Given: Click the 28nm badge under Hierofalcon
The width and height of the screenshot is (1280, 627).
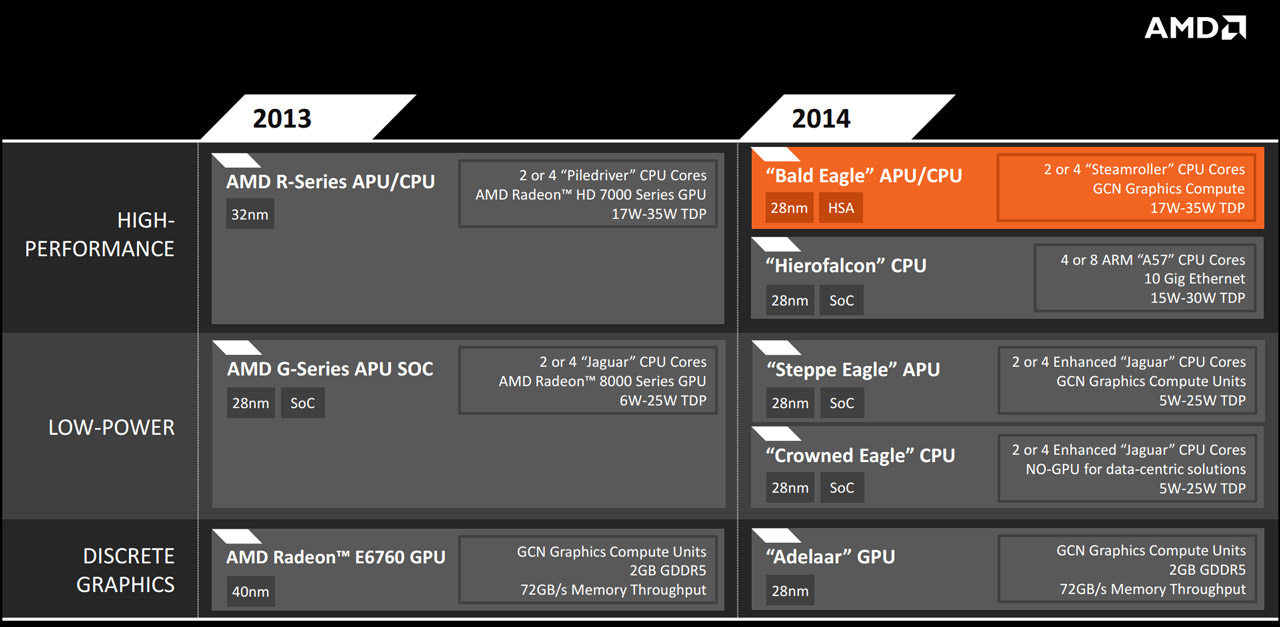Looking at the screenshot, I should (x=789, y=300).
